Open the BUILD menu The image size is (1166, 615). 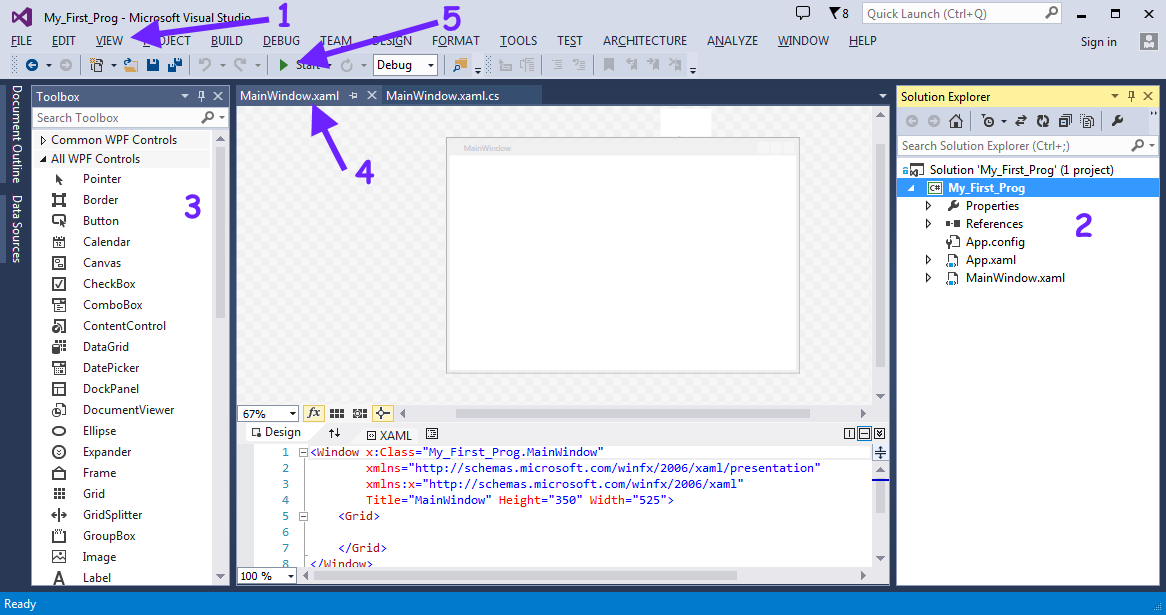[226, 41]
